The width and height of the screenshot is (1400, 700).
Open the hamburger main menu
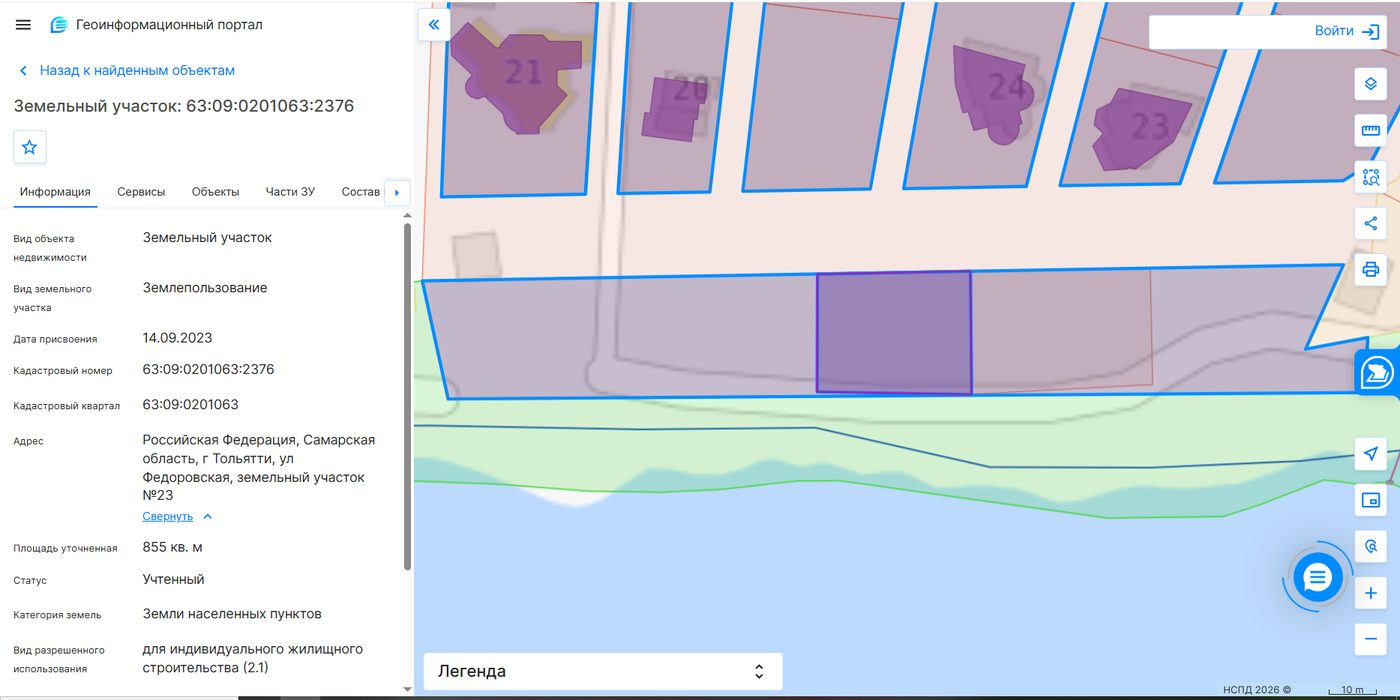23,25
